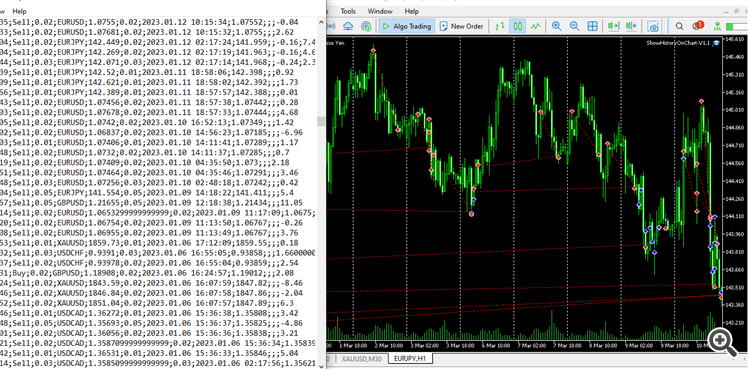This screenshot has width=750, height=369.
Task: Click the connection level LVL icon
Action: coord(717,26)
